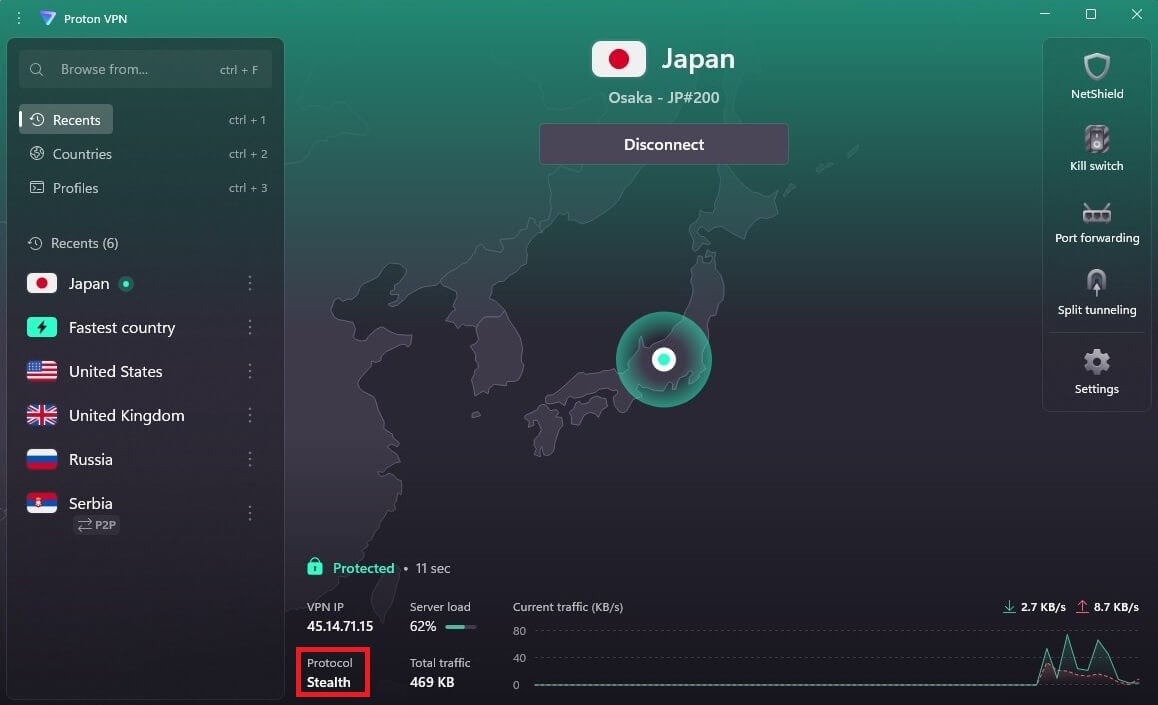Click the search magnifier in Browse from field
This screenshot has height=705, width=1158.
(36, 69)
